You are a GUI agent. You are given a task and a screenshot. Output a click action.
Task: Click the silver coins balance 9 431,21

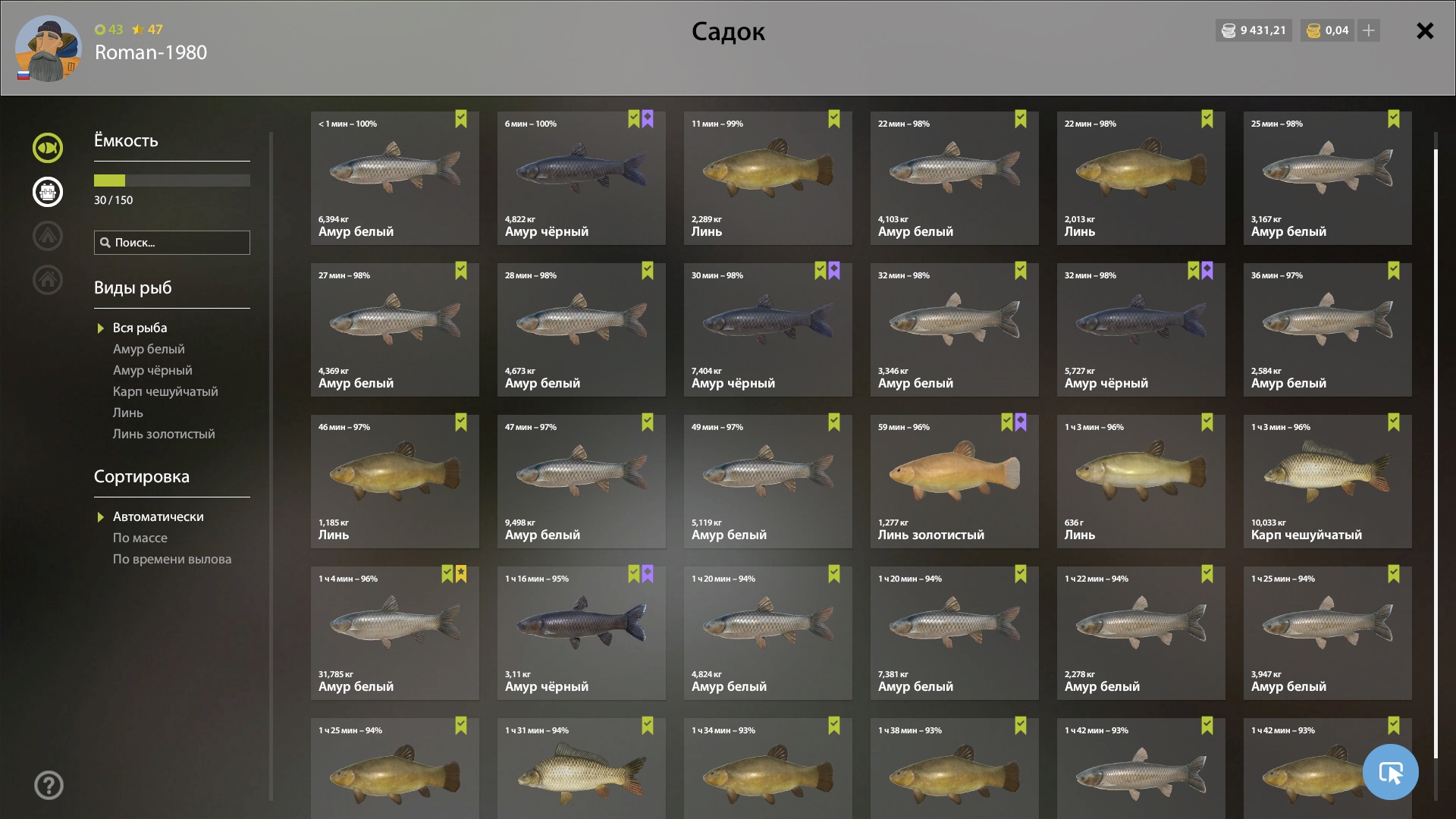[1254, 30]
